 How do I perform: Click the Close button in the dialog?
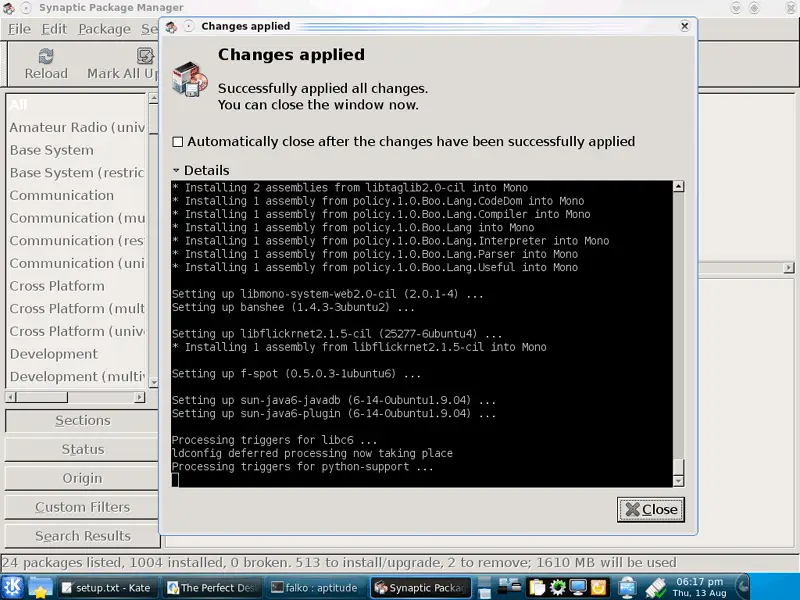point(651,509)
